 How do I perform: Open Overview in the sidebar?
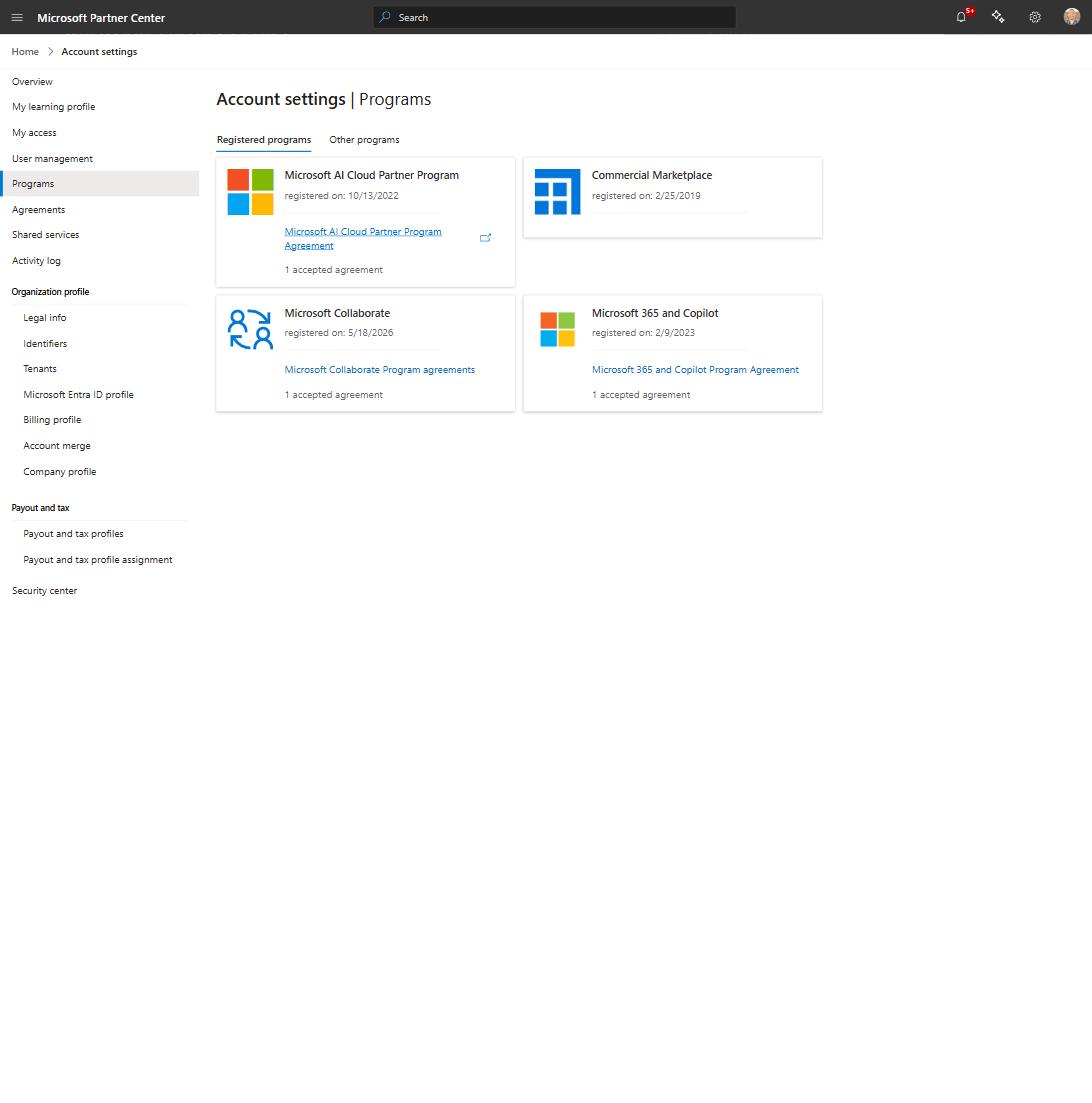[x=32, y=82]
